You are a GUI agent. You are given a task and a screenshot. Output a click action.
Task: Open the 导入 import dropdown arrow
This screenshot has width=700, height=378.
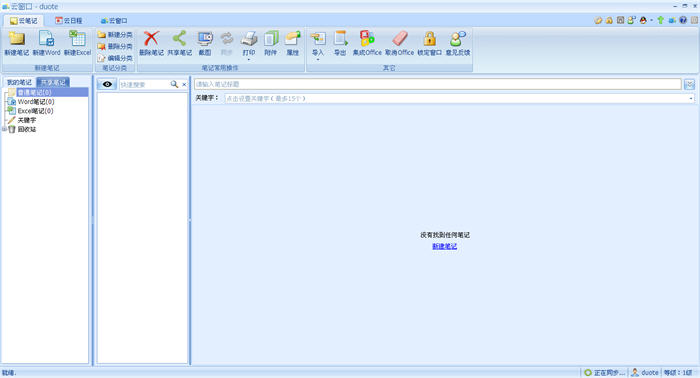(318, 59)
